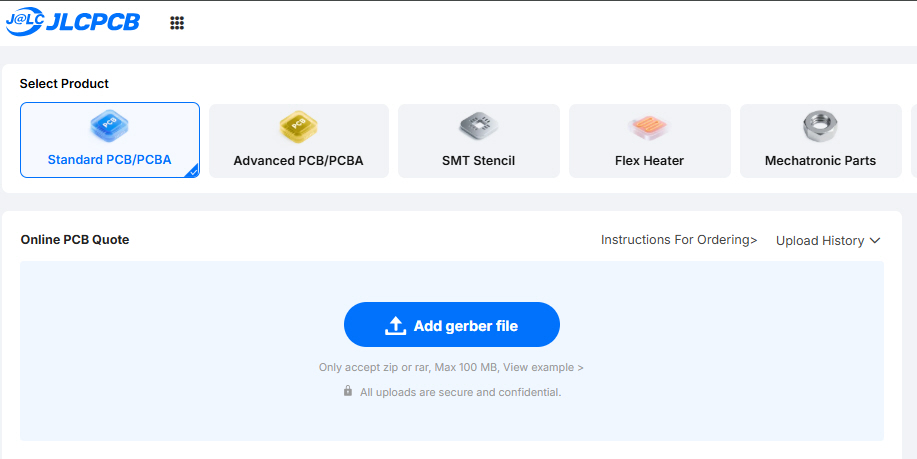Viewport: 917px width, 459px height.
Task: Click the Online PCB Quote heading
Action: point(75,239)
